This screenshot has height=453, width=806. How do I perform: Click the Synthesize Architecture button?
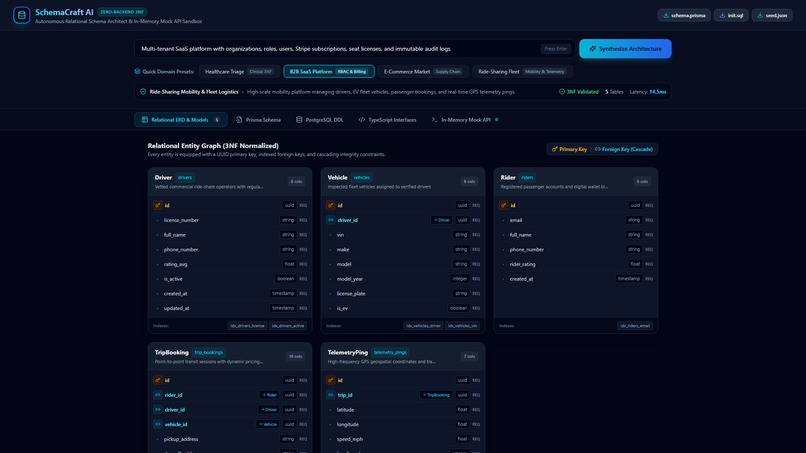pyautogui.click(x=625, y=49)
